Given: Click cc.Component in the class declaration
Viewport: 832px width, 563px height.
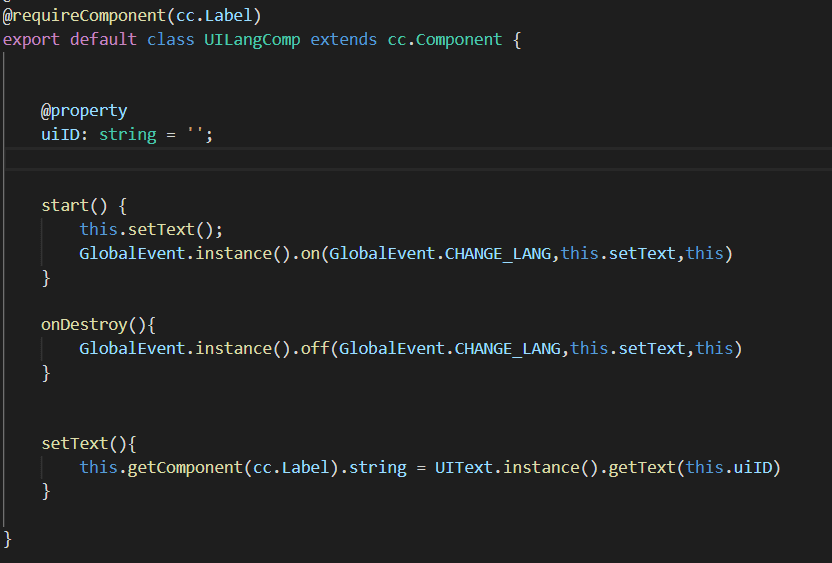Looking at the screenshot, I should tap(445, 40).
